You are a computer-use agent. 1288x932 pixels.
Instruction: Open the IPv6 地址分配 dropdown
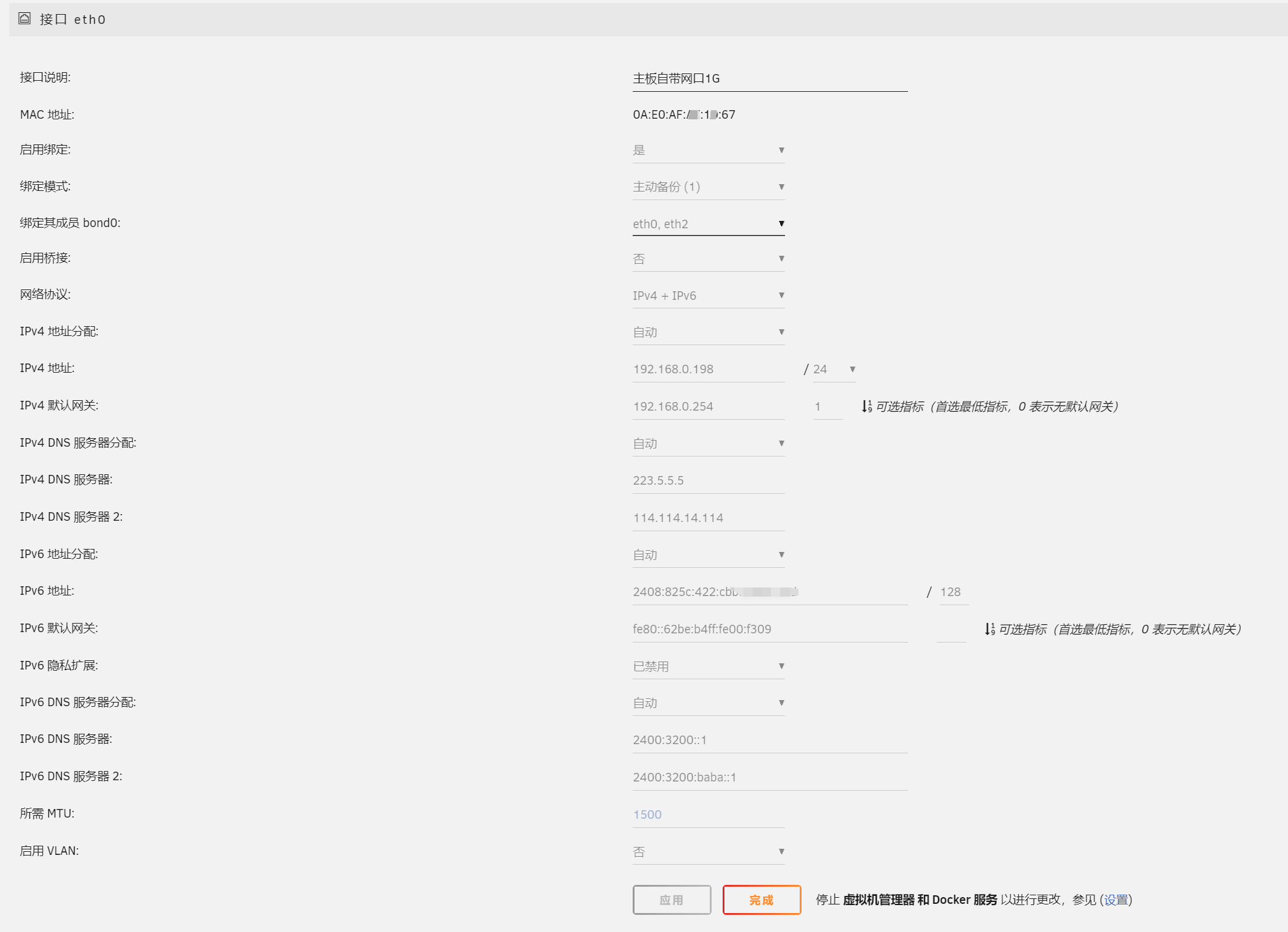(x=709, y=555)
